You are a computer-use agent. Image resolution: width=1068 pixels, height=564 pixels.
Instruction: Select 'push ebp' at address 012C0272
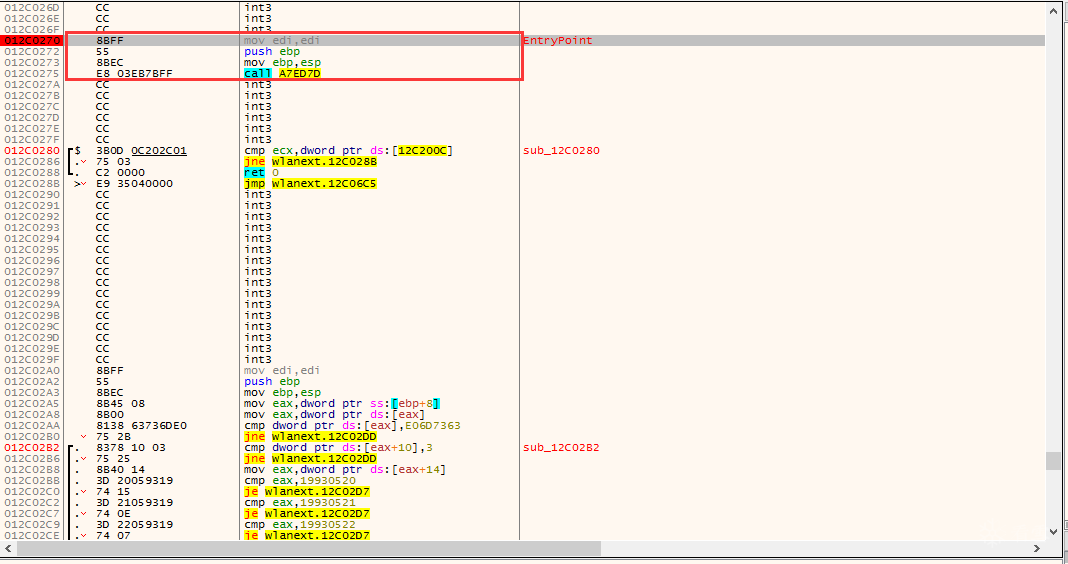pyautogui.click(x=272, y=52)
